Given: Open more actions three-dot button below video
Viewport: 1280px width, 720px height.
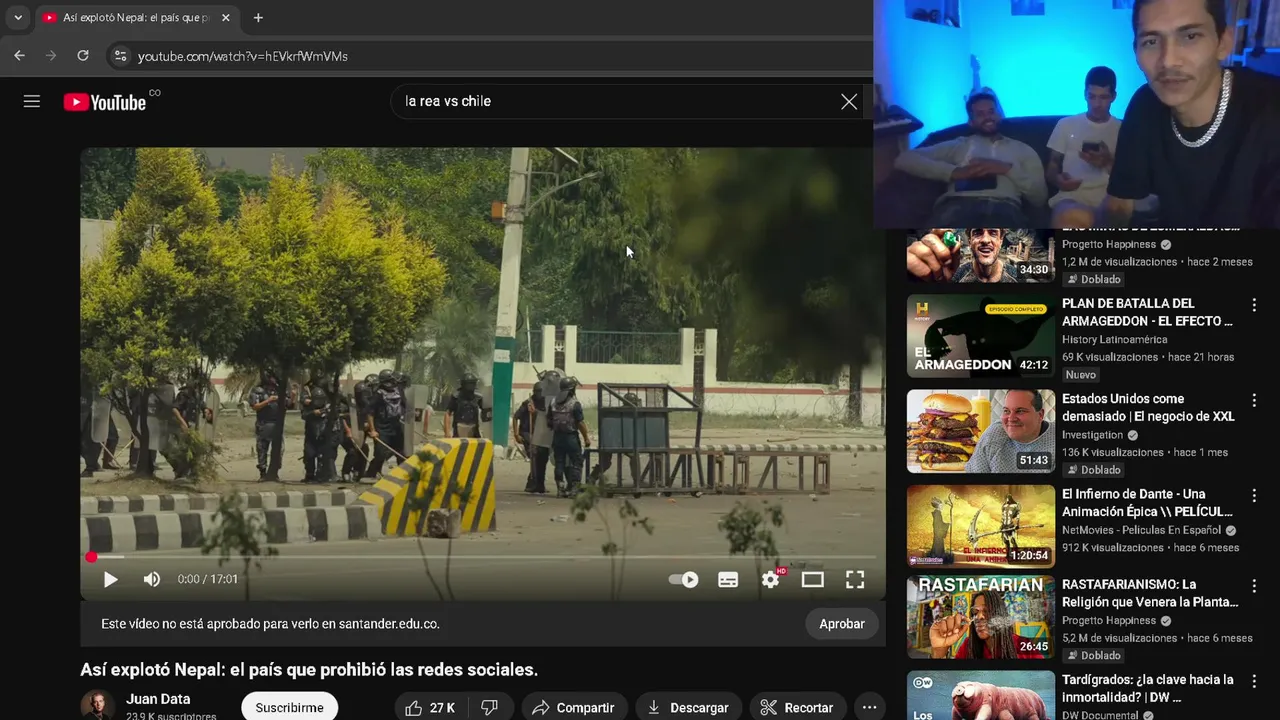Looking at the screenshot, I should pyautogui.click(x=869, y=707).
